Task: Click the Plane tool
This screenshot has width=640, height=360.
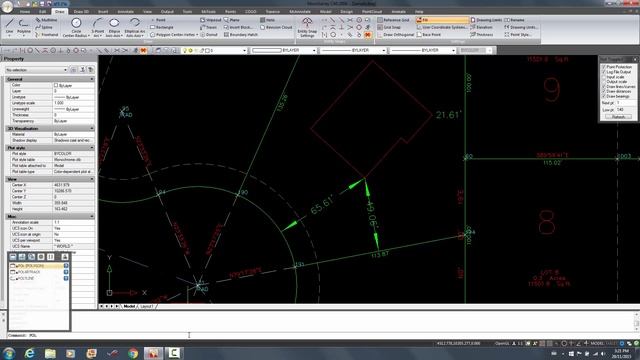Action: [231, 20]
